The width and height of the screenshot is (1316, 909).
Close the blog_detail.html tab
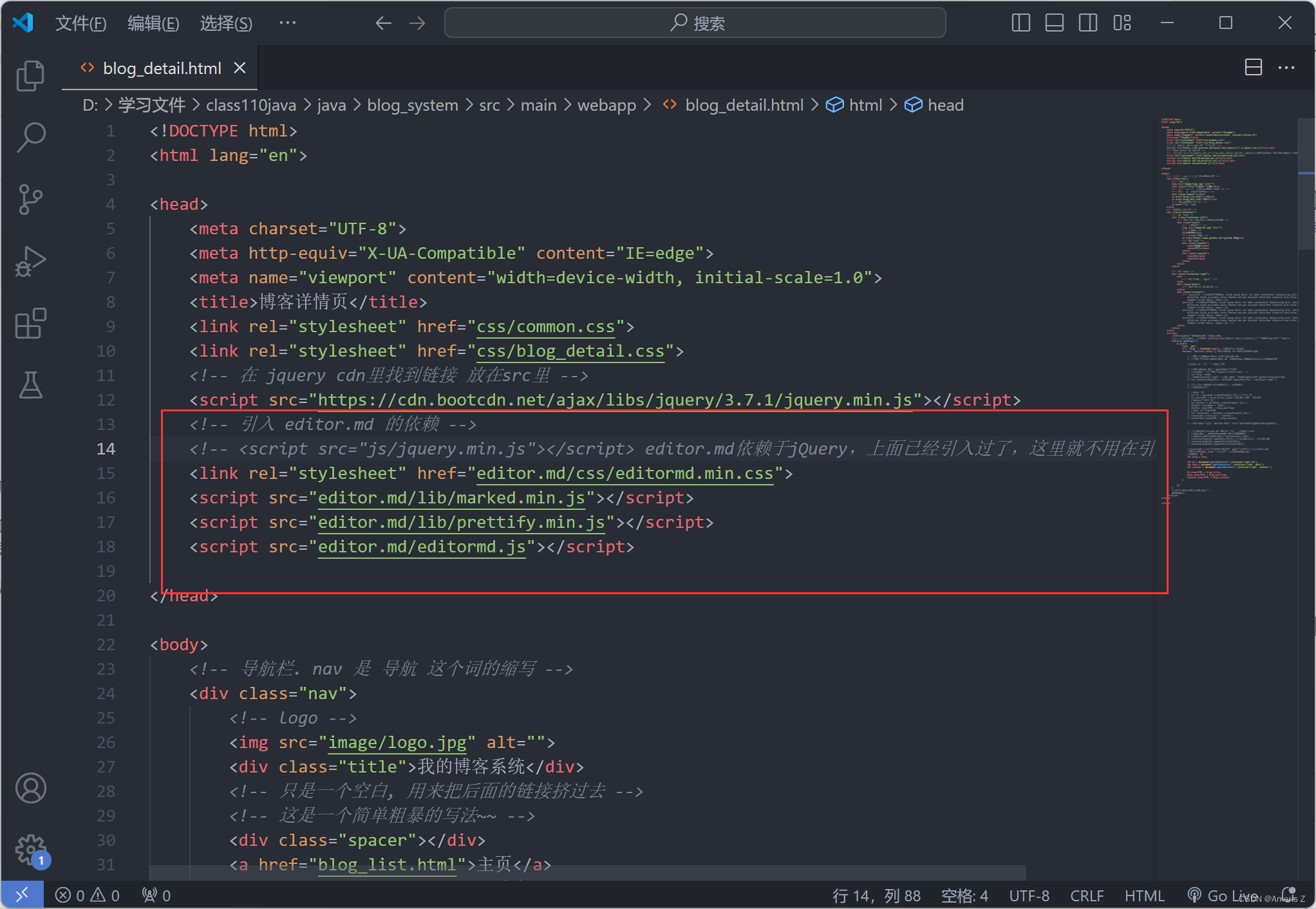pyautogui.click(x=240, y=68)
